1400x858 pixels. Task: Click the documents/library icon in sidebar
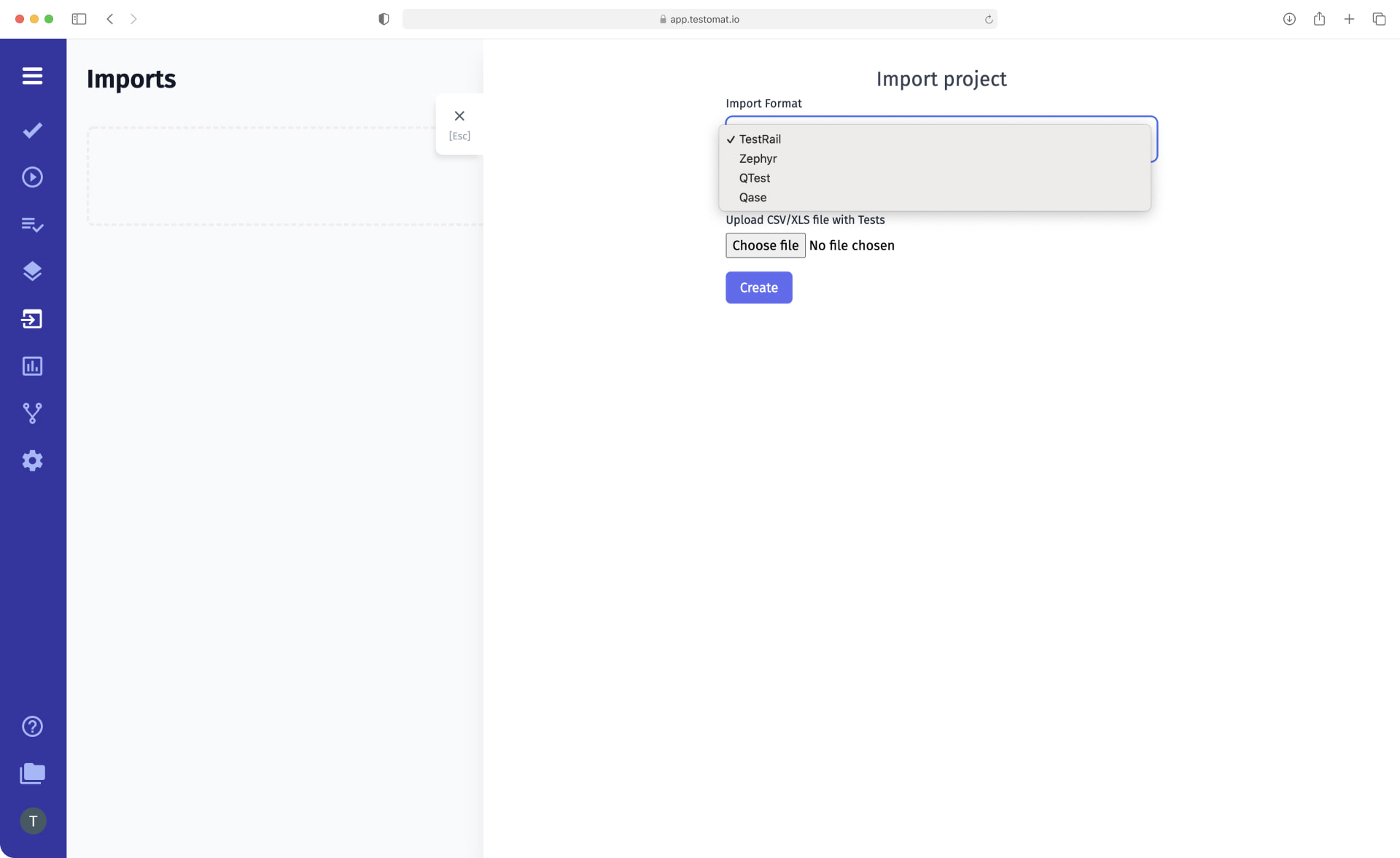point(31,773)
